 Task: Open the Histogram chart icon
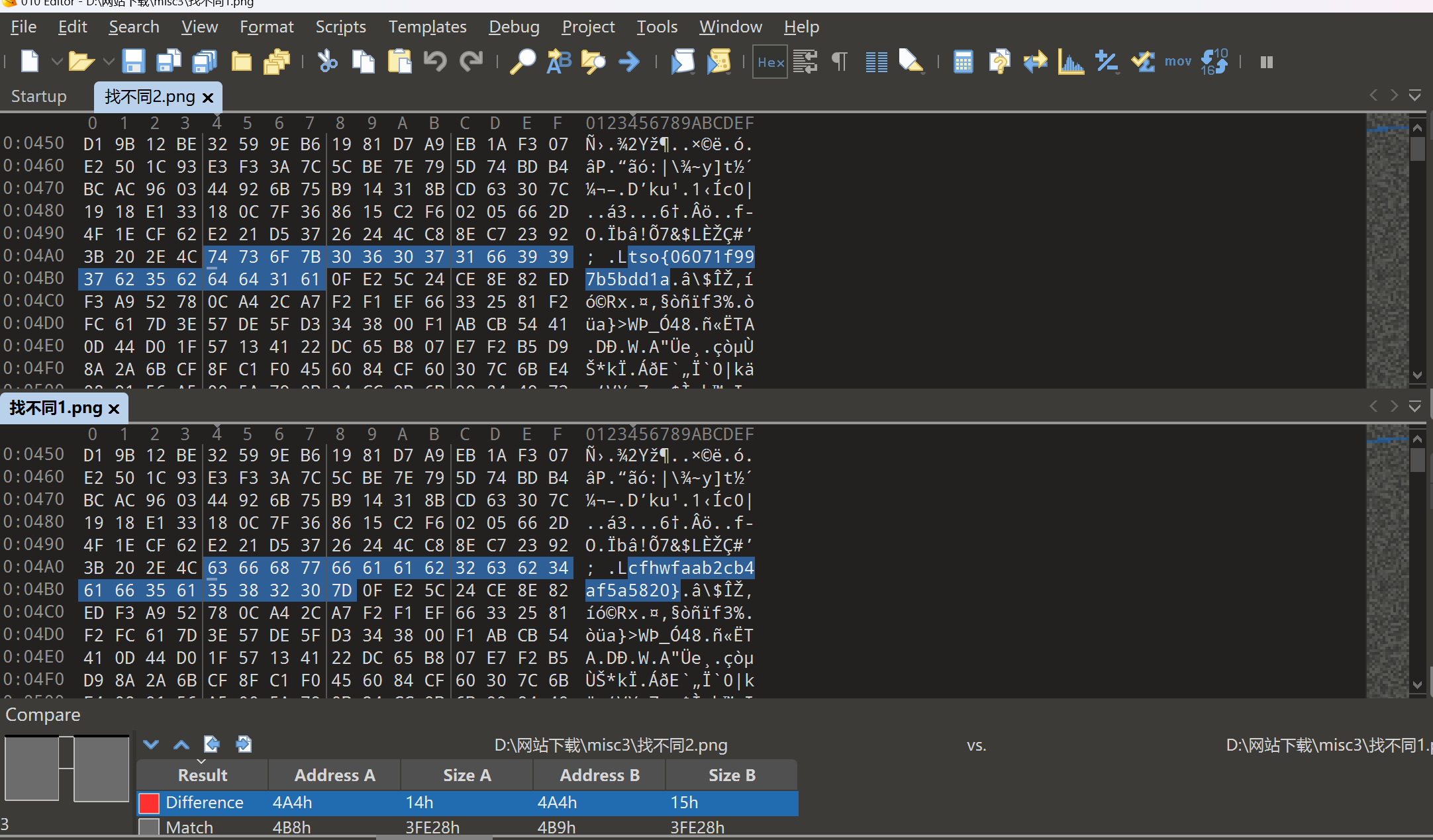(x=1070, y=62)
